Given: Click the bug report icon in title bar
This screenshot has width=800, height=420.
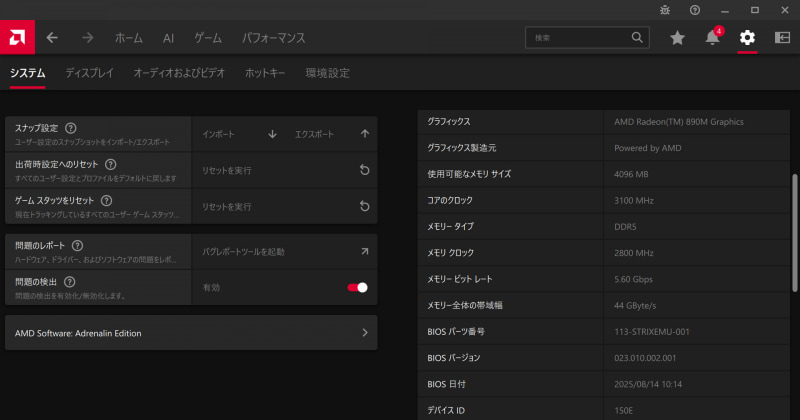Looking at the screenshot, I should [665, 10].
